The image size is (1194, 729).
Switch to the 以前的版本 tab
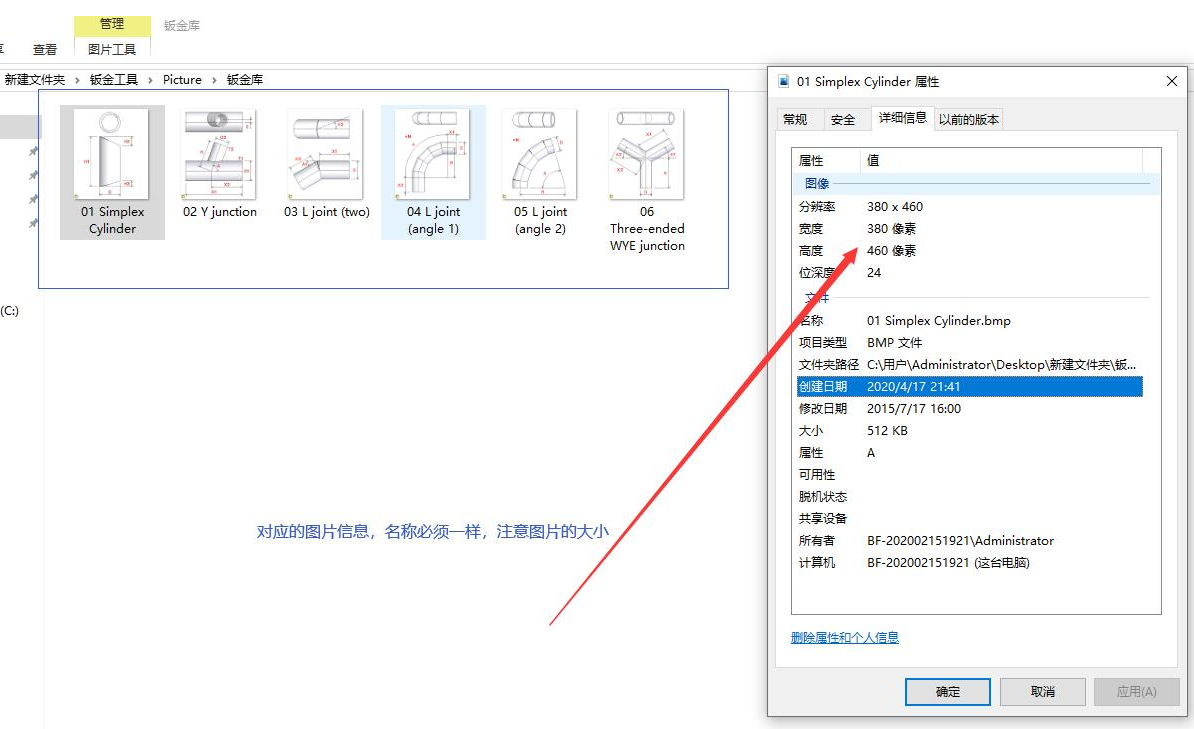(x=968, y=120)
